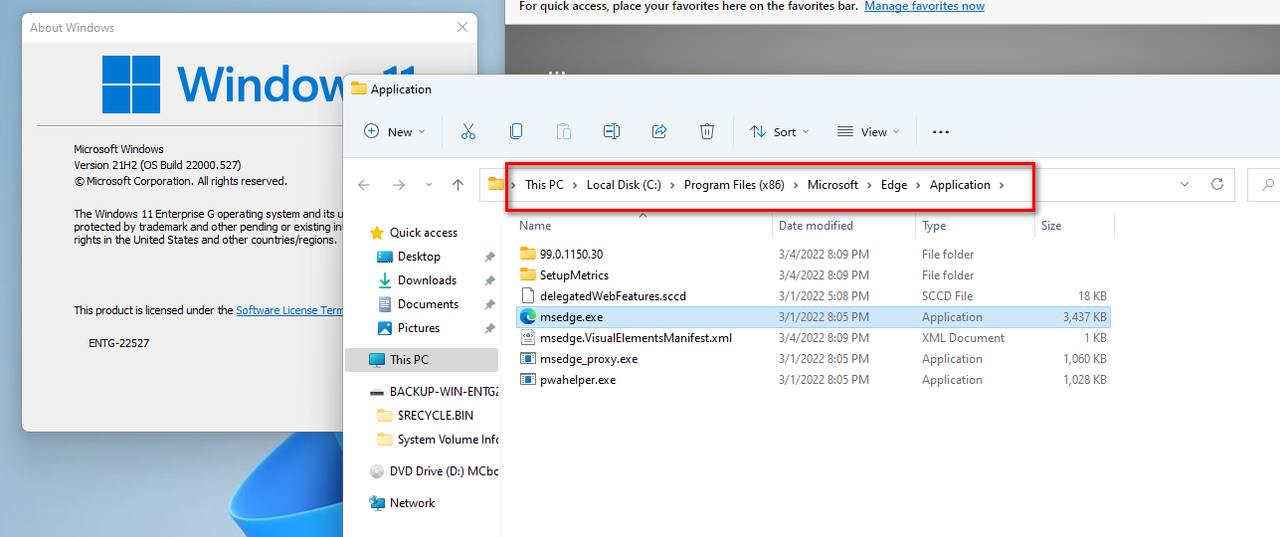The height and width of the screenshot is (537, 1280).
Task: Refresh the Application folder view
Action: click(1217, 184)
